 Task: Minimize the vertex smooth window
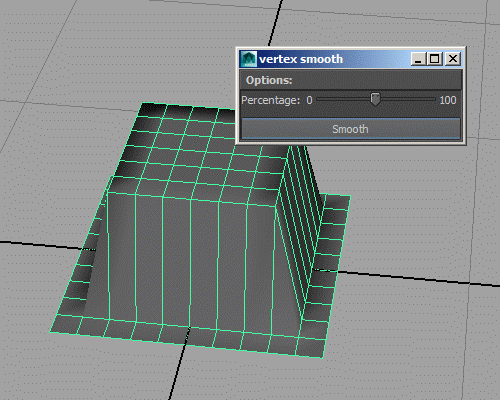point(418,59)
